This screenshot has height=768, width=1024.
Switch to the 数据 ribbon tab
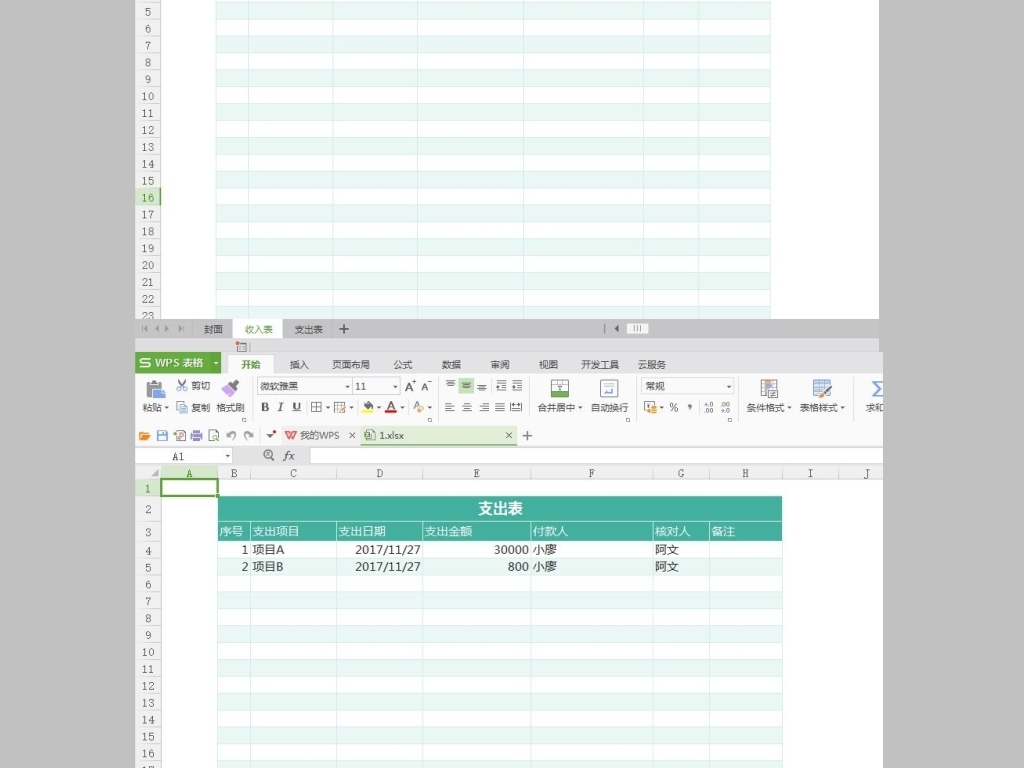(451, 364)
